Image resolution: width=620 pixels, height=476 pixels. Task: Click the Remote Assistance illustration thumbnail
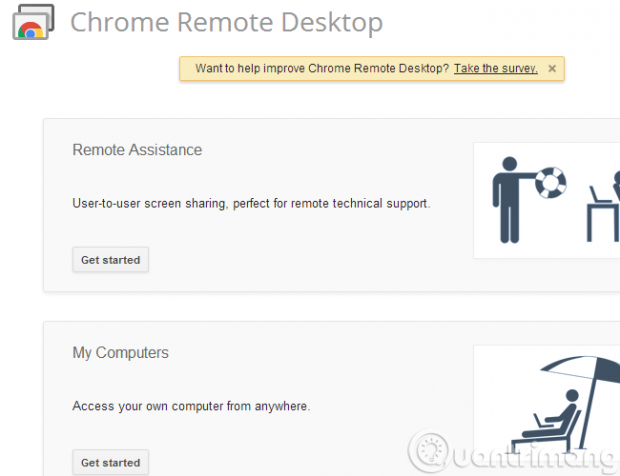click(x=546, y=200)
